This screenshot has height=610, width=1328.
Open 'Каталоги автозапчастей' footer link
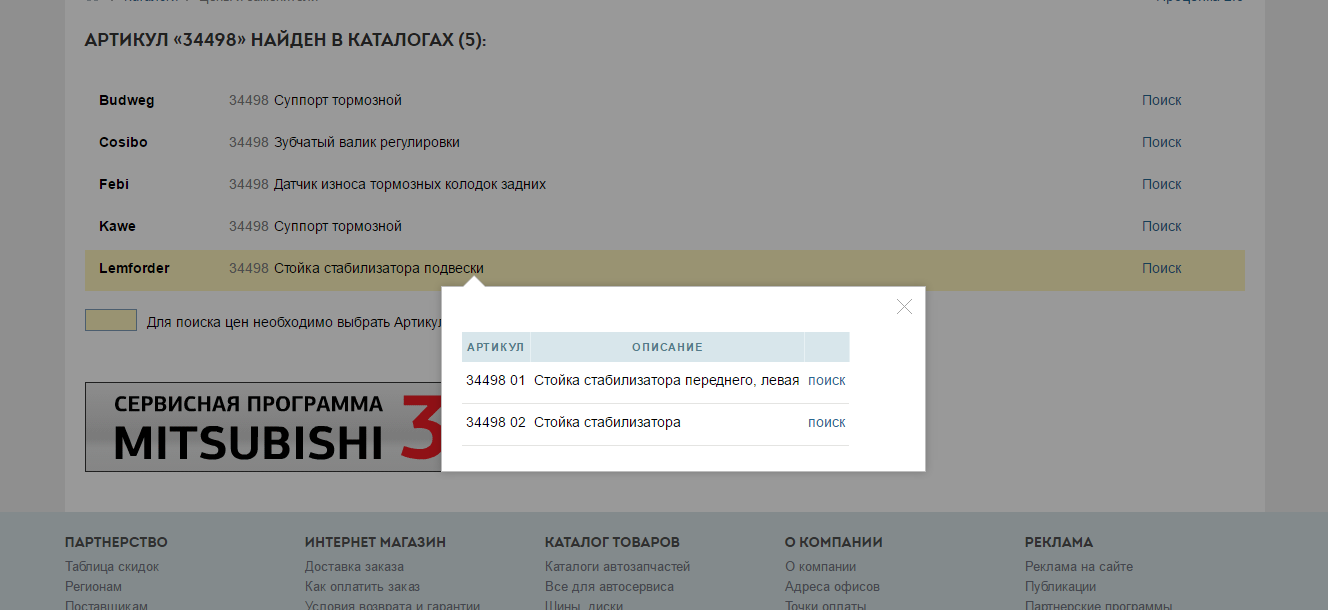(x=617, y=567)
